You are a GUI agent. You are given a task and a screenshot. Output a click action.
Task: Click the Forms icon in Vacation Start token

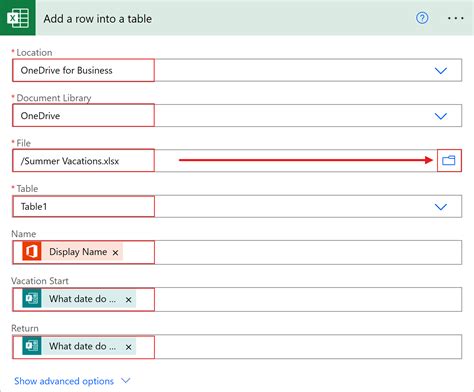coord(32,298)
